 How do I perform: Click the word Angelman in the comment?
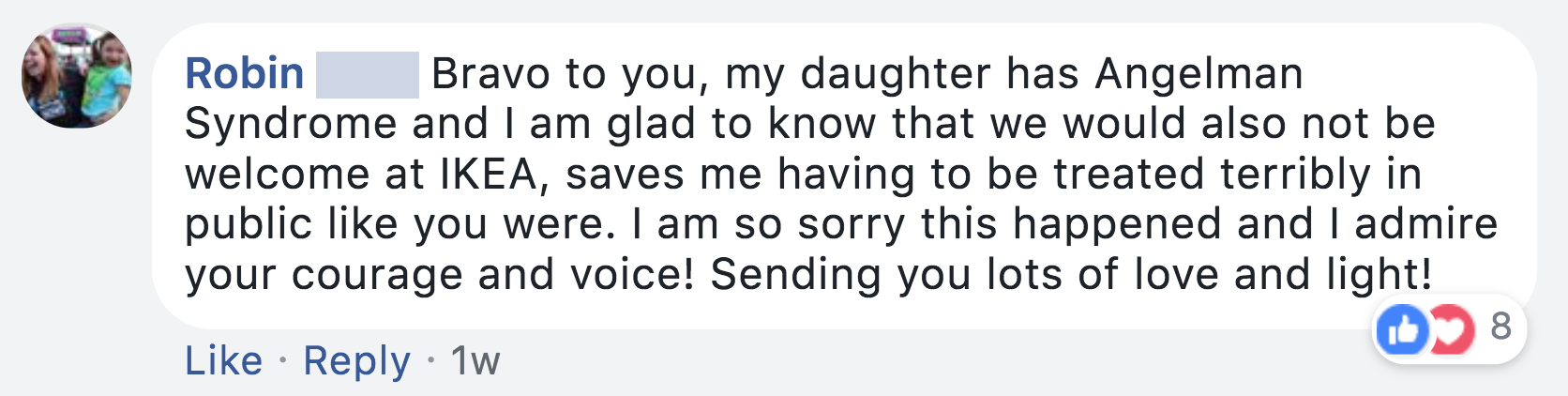tap(1199, 74)
